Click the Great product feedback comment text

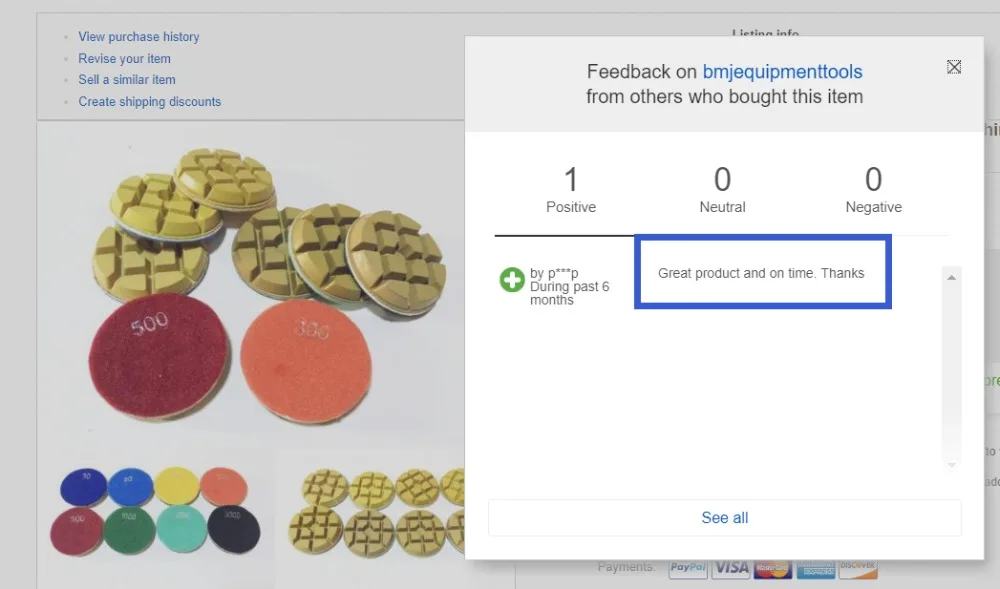click(761, 273)
